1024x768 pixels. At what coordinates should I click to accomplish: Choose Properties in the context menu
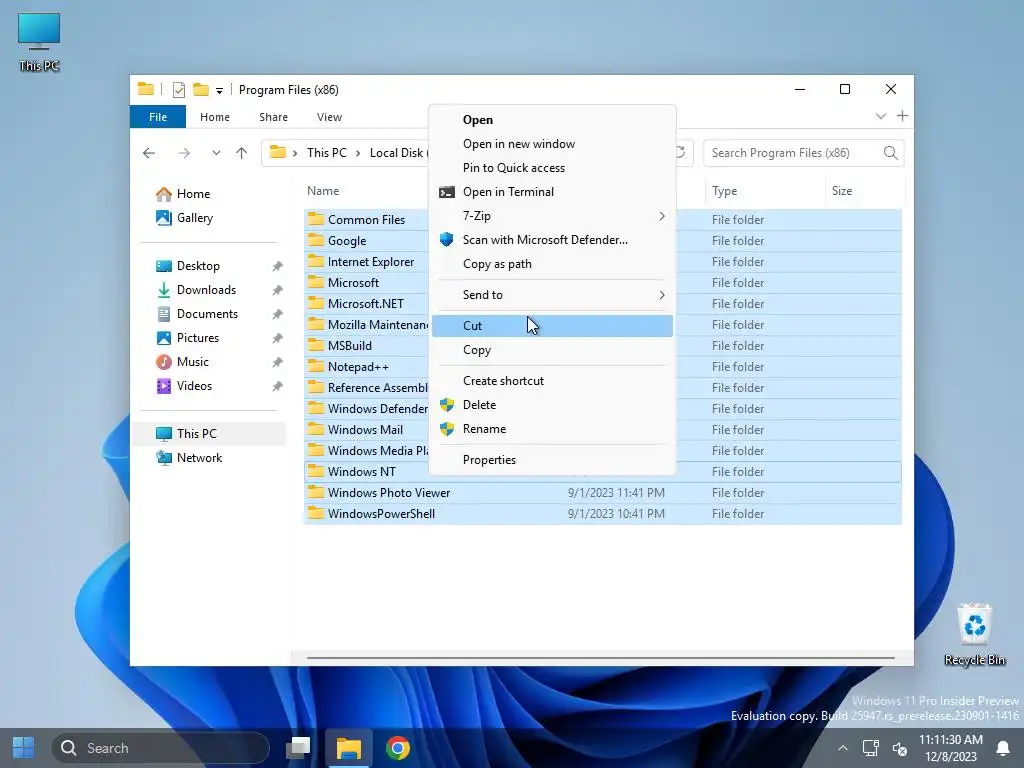point(552,460)
